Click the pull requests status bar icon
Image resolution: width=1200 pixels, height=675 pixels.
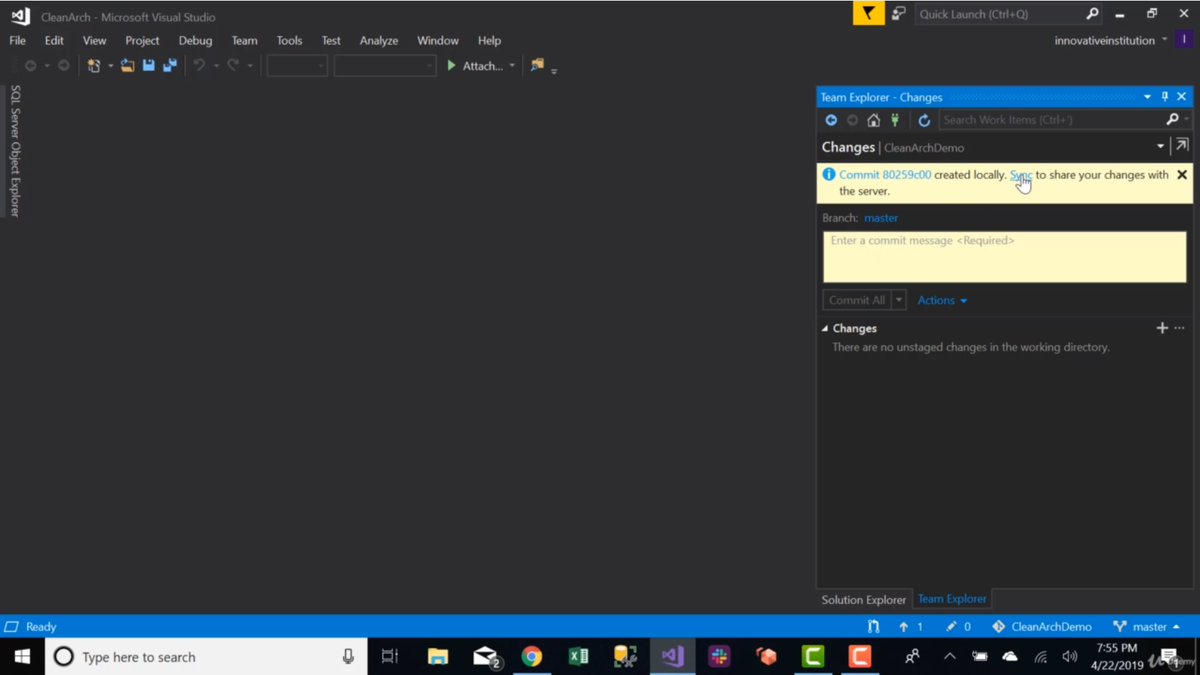(x=874, y=627)
